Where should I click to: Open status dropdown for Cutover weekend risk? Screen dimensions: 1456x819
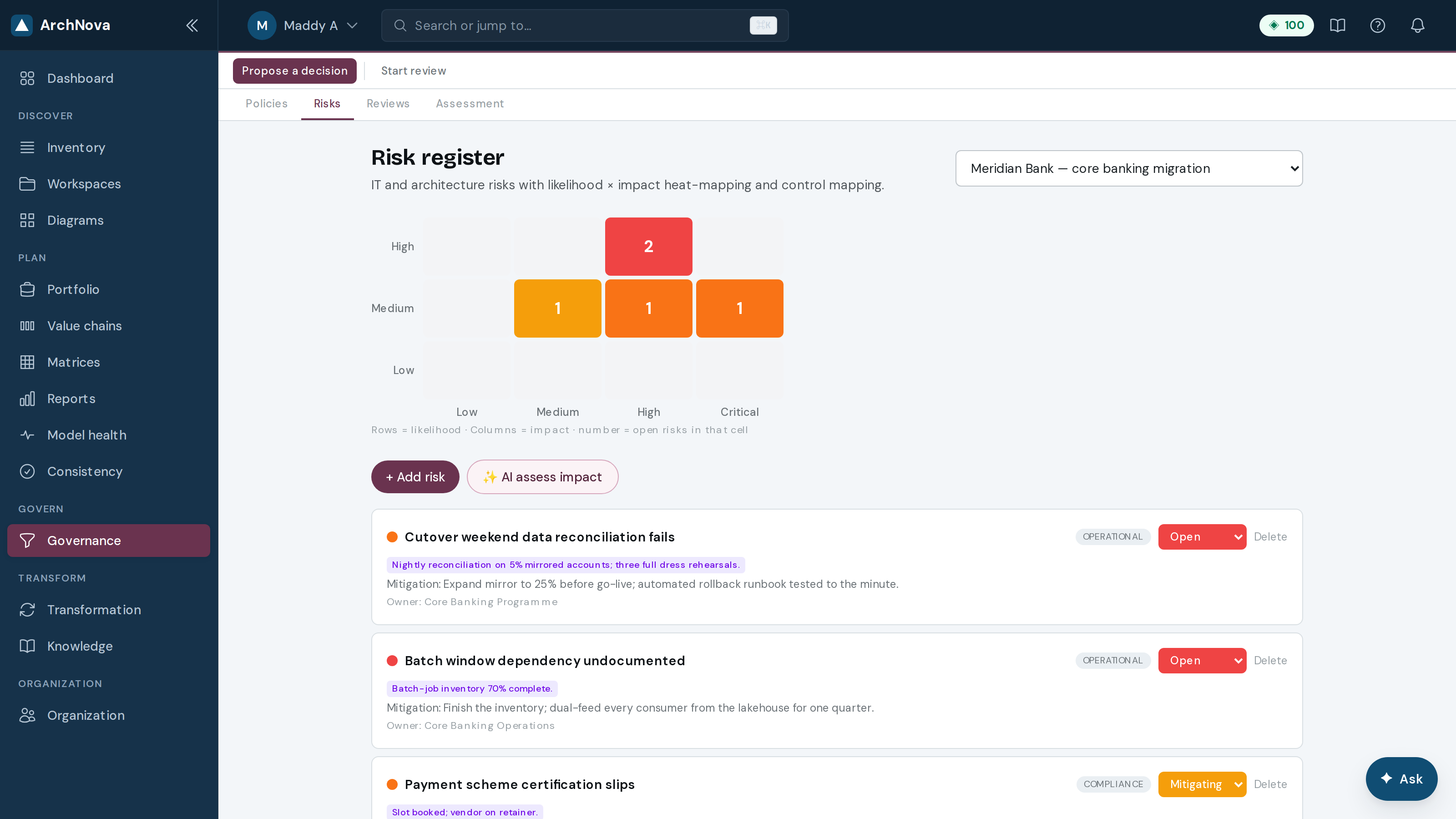pyautogui.click(x=1202, y=537)
